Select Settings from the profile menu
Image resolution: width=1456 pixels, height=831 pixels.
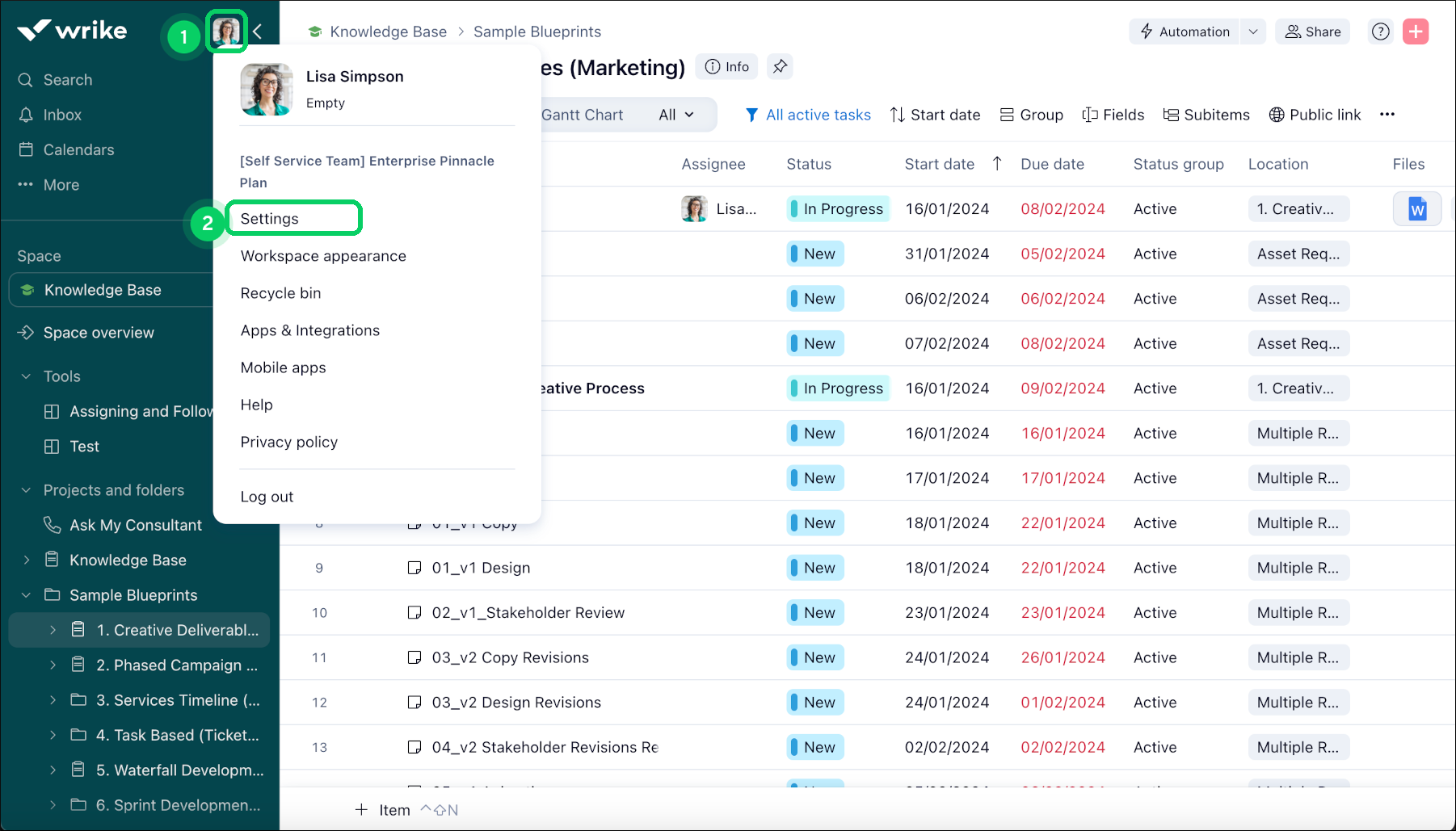tap(270, 219)
